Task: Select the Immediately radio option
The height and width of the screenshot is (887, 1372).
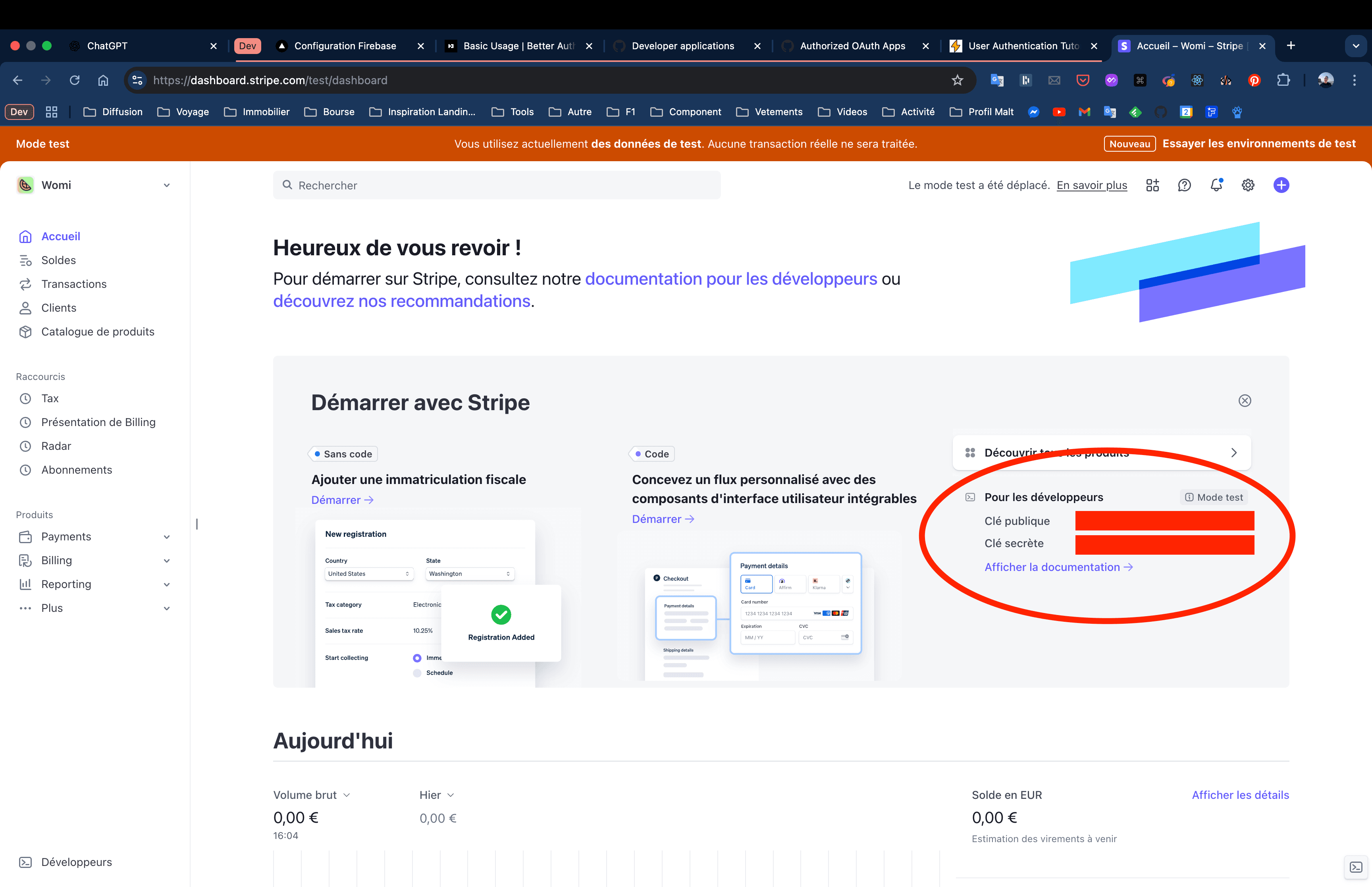Action: 417,658
